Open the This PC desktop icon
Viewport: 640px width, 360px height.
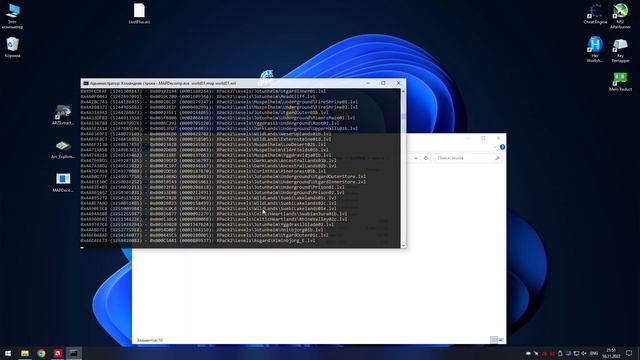coord(13,16)
